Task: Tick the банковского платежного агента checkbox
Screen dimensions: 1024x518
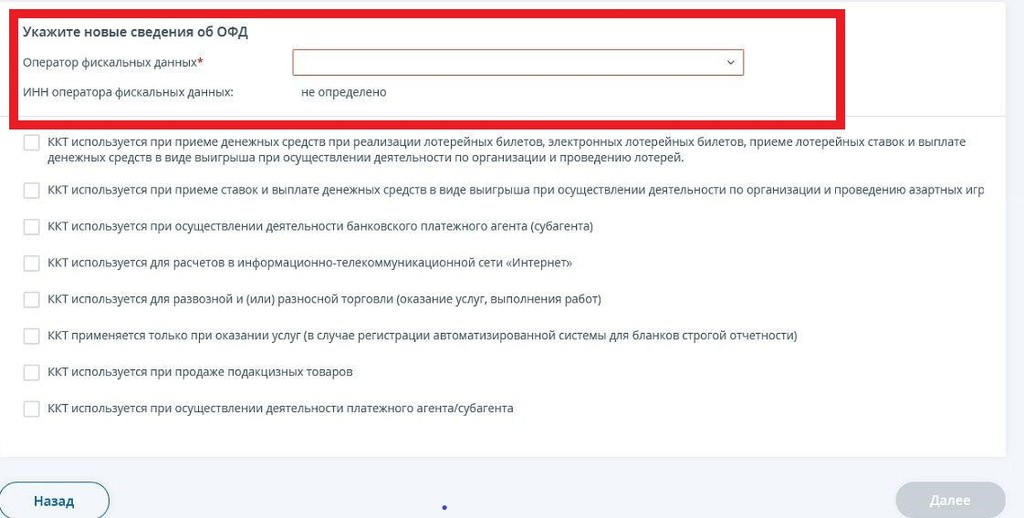Action: click(x=31, y=227)
